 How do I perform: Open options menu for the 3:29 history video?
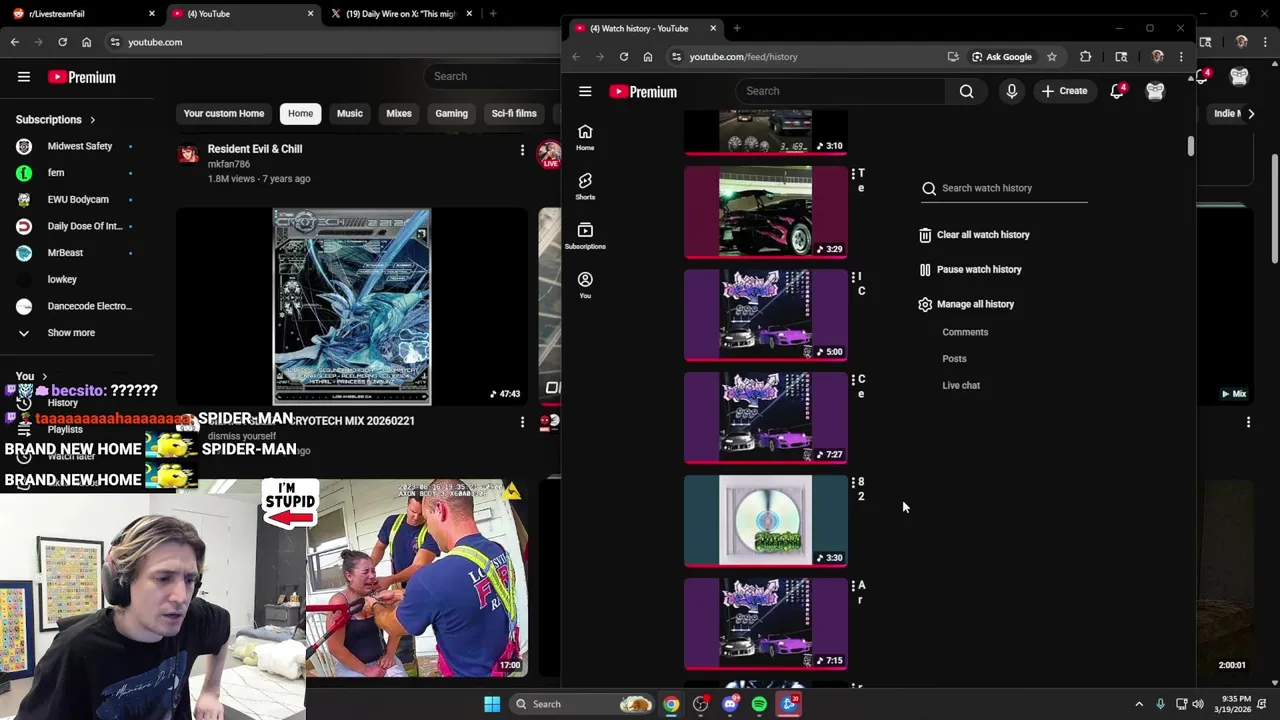click(853, 174)
